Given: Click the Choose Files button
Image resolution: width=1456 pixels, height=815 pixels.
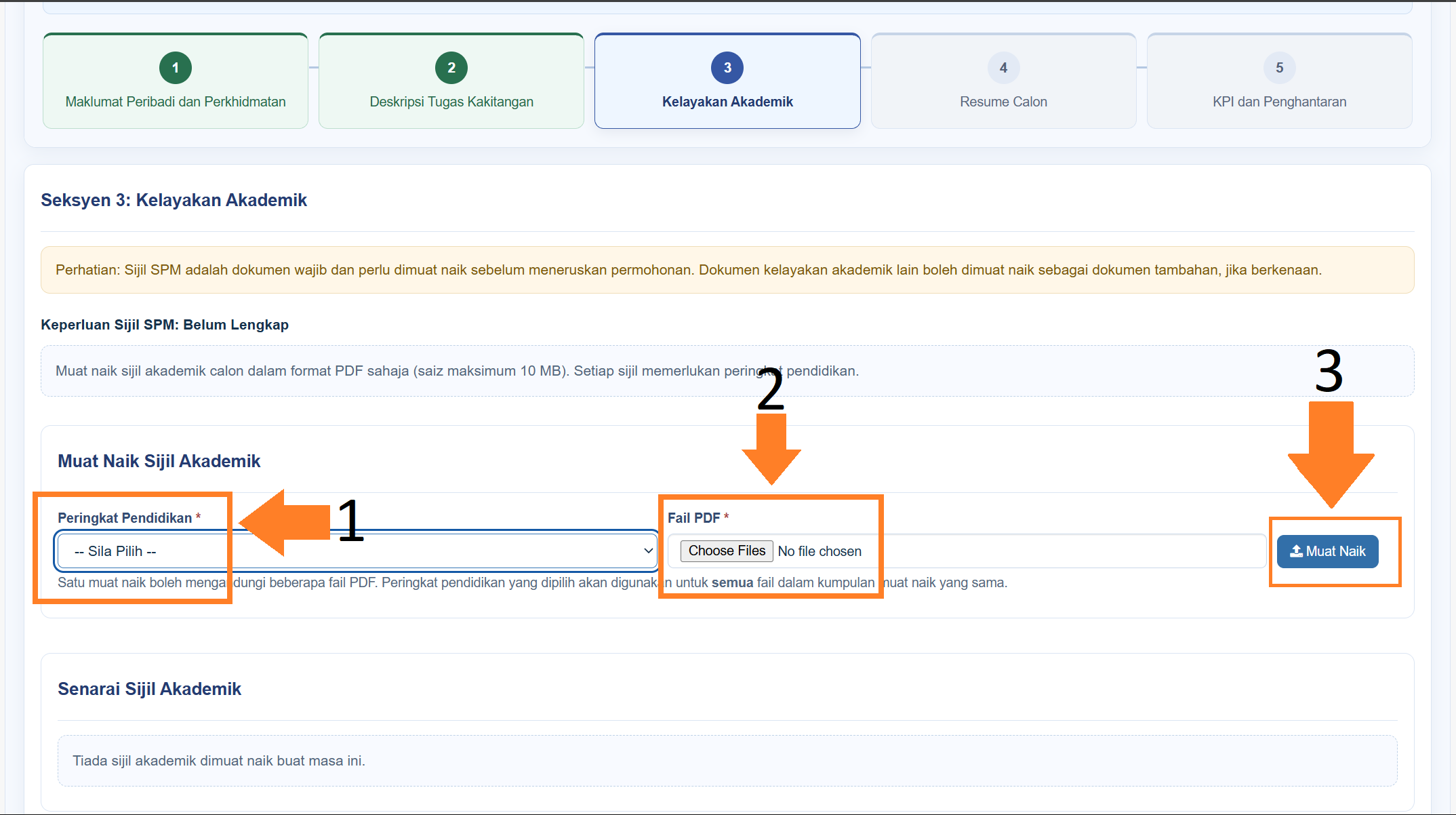Looking at the screenshot, I should pyautogui.click(x=727, y=551).
